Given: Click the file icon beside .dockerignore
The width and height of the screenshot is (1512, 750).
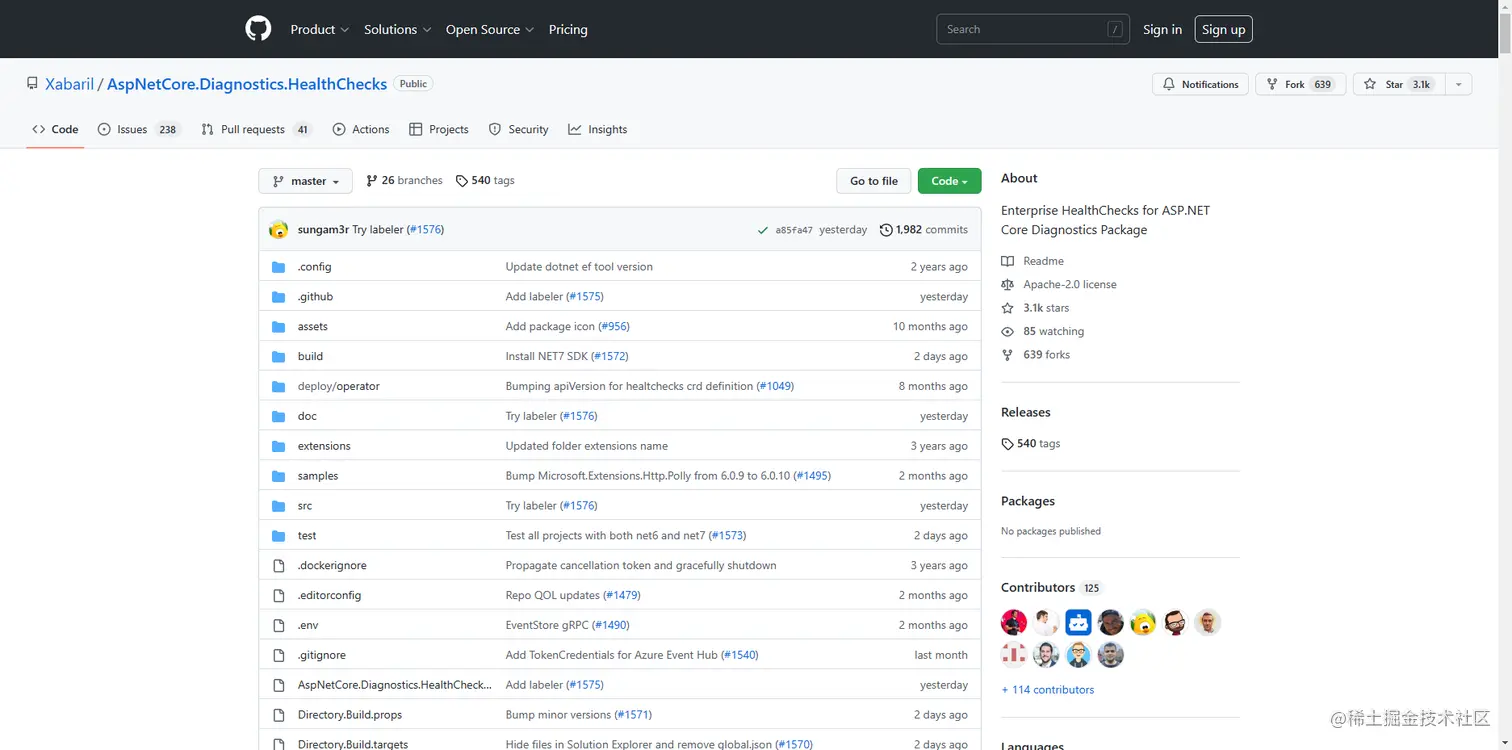Looking at the screenshot, I should pos(279,566).
